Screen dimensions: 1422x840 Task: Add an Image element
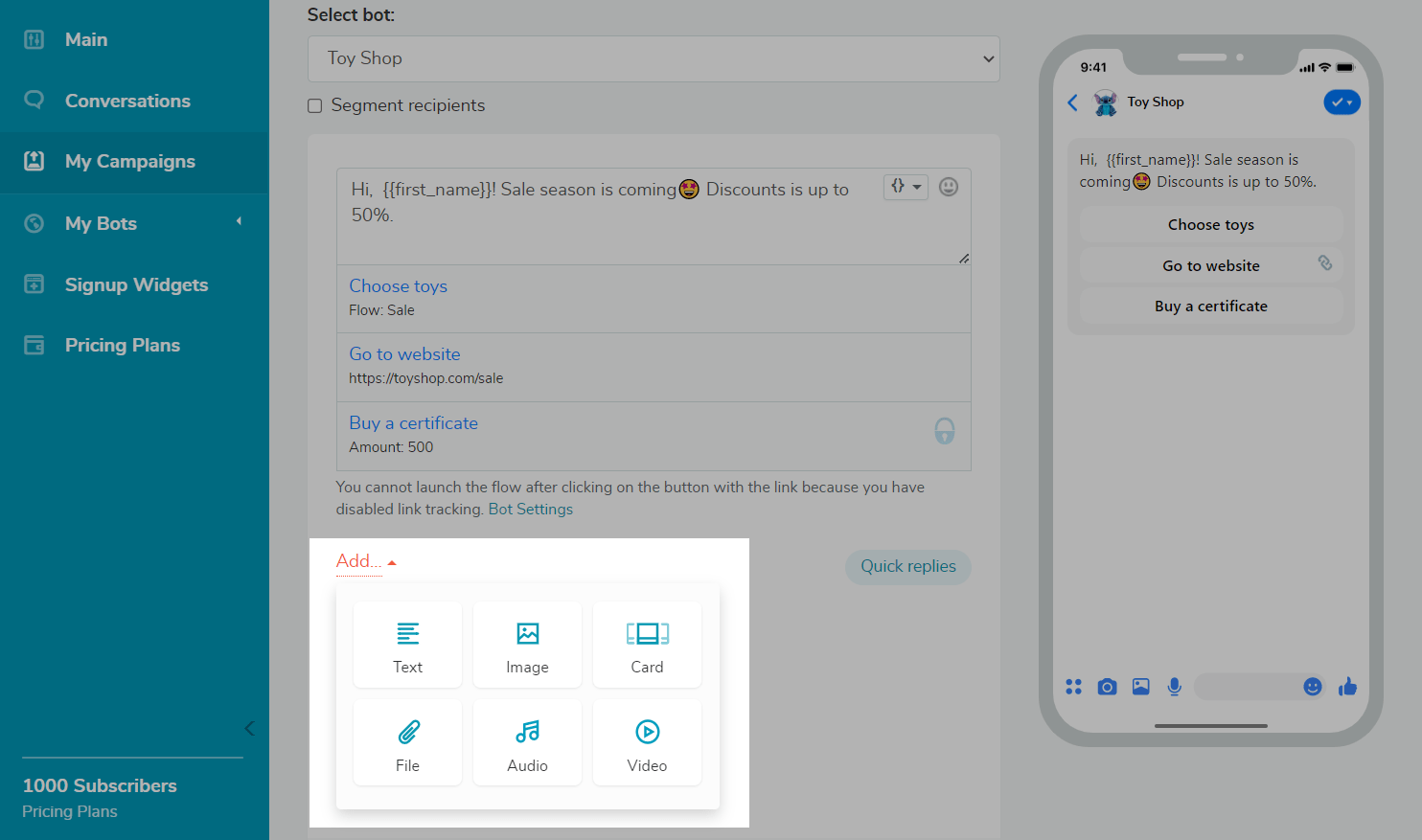coord(527,645)
